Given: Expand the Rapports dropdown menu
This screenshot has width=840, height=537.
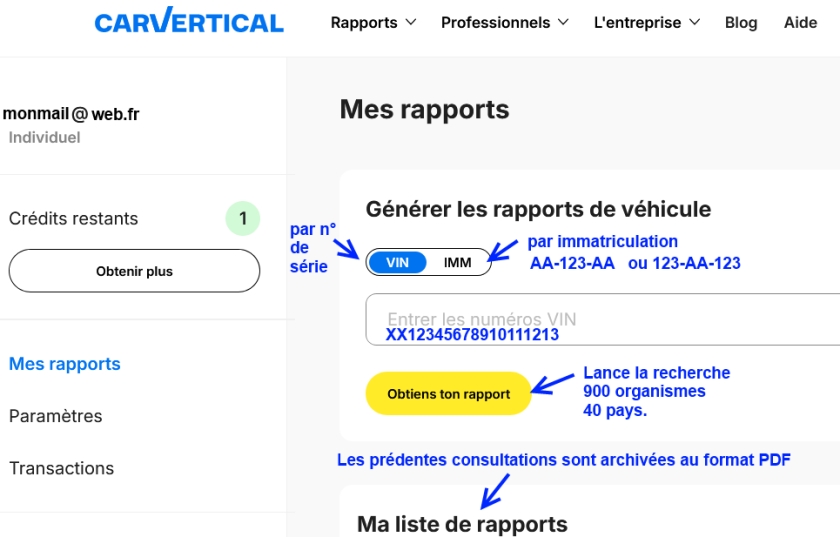Looking at the screenshot, I should (373, 22).
